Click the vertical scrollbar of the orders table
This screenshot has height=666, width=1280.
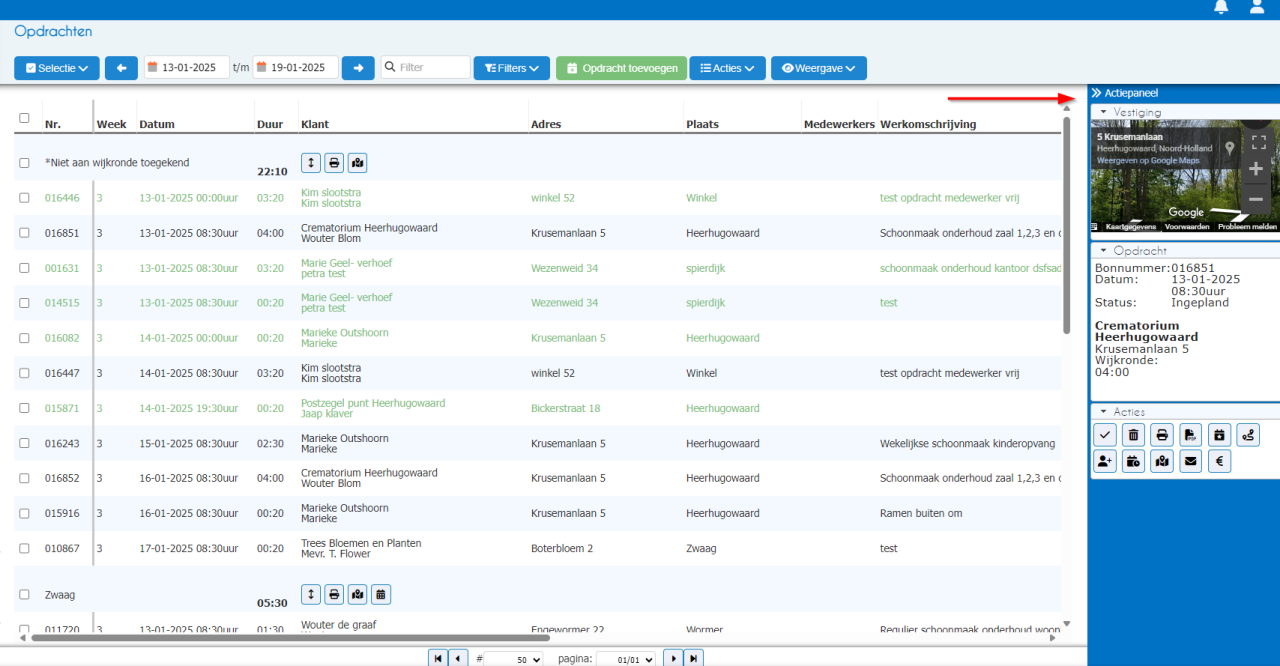pos(1066,225)
